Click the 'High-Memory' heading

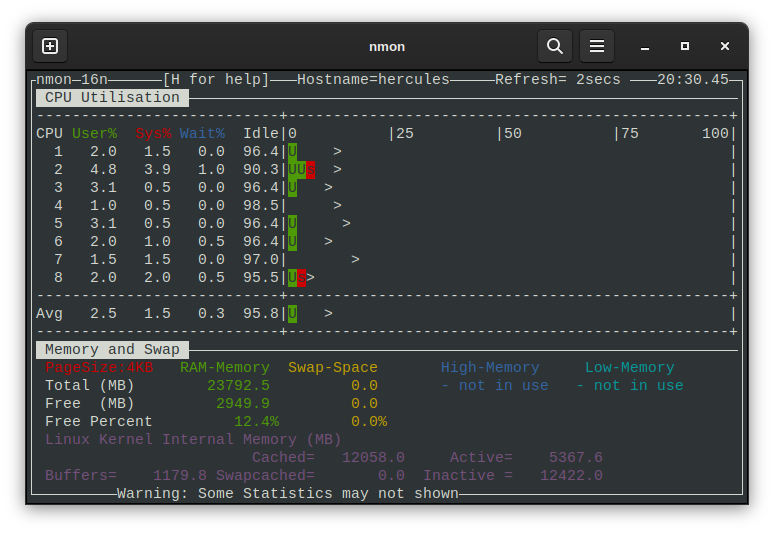click(490, 368)
